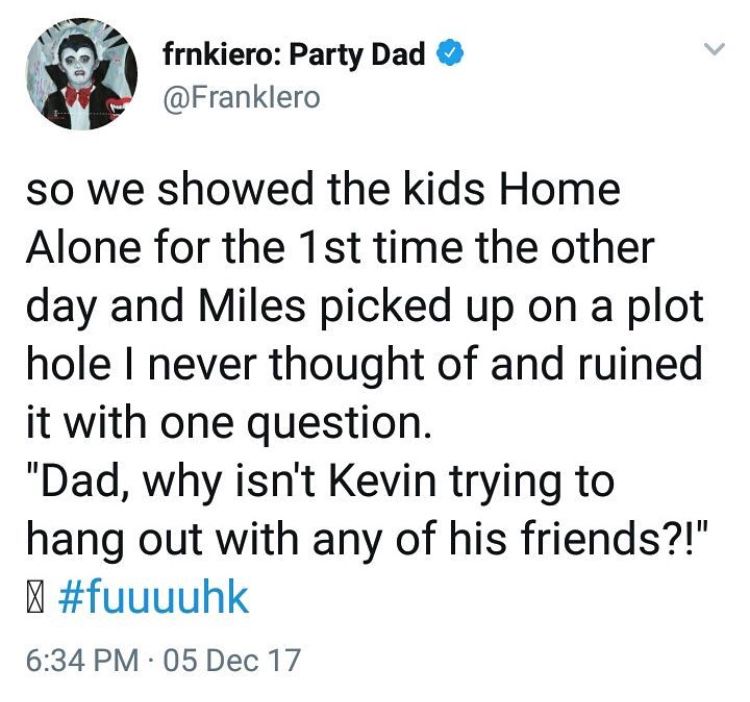Click the red bow tie in avatar
Image resolution: width=750 pixels, height=702 pixels.
tap(77, 96)
